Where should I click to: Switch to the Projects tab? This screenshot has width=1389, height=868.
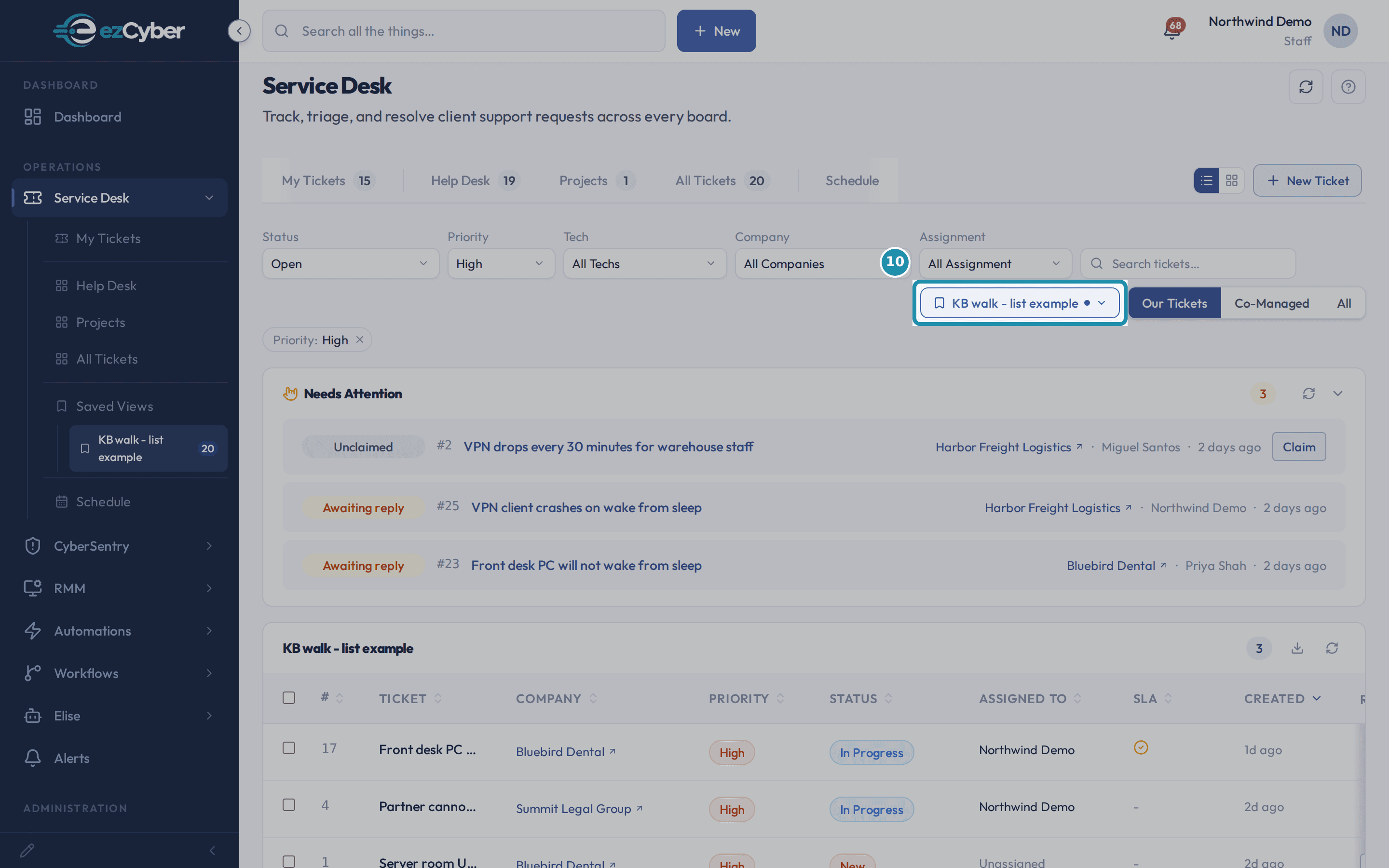pyautogui.click(x=597, y=181)
